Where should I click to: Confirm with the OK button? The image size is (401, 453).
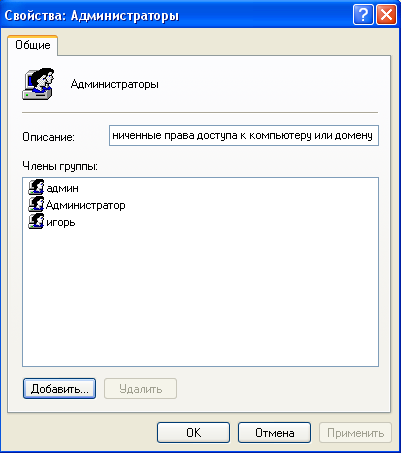(x=193, y=433)
